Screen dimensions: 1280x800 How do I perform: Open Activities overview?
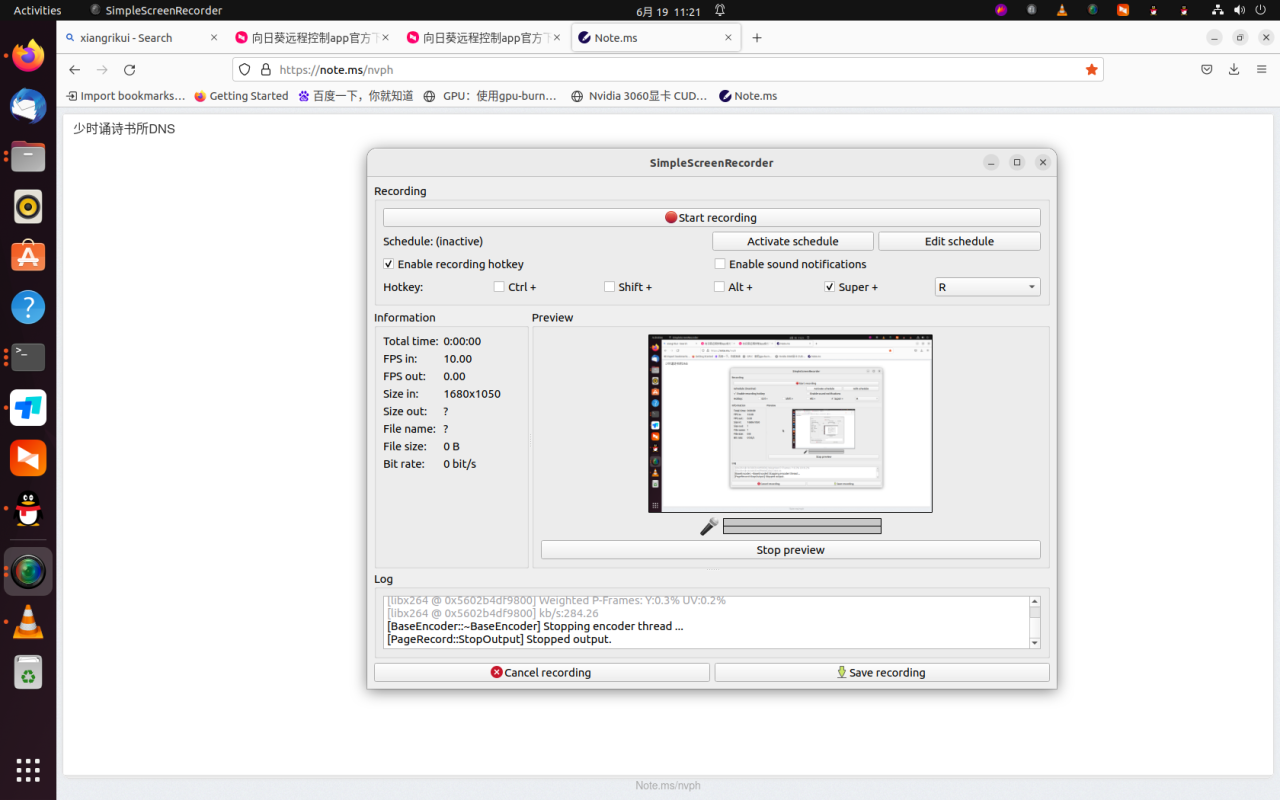click(37, 10)
